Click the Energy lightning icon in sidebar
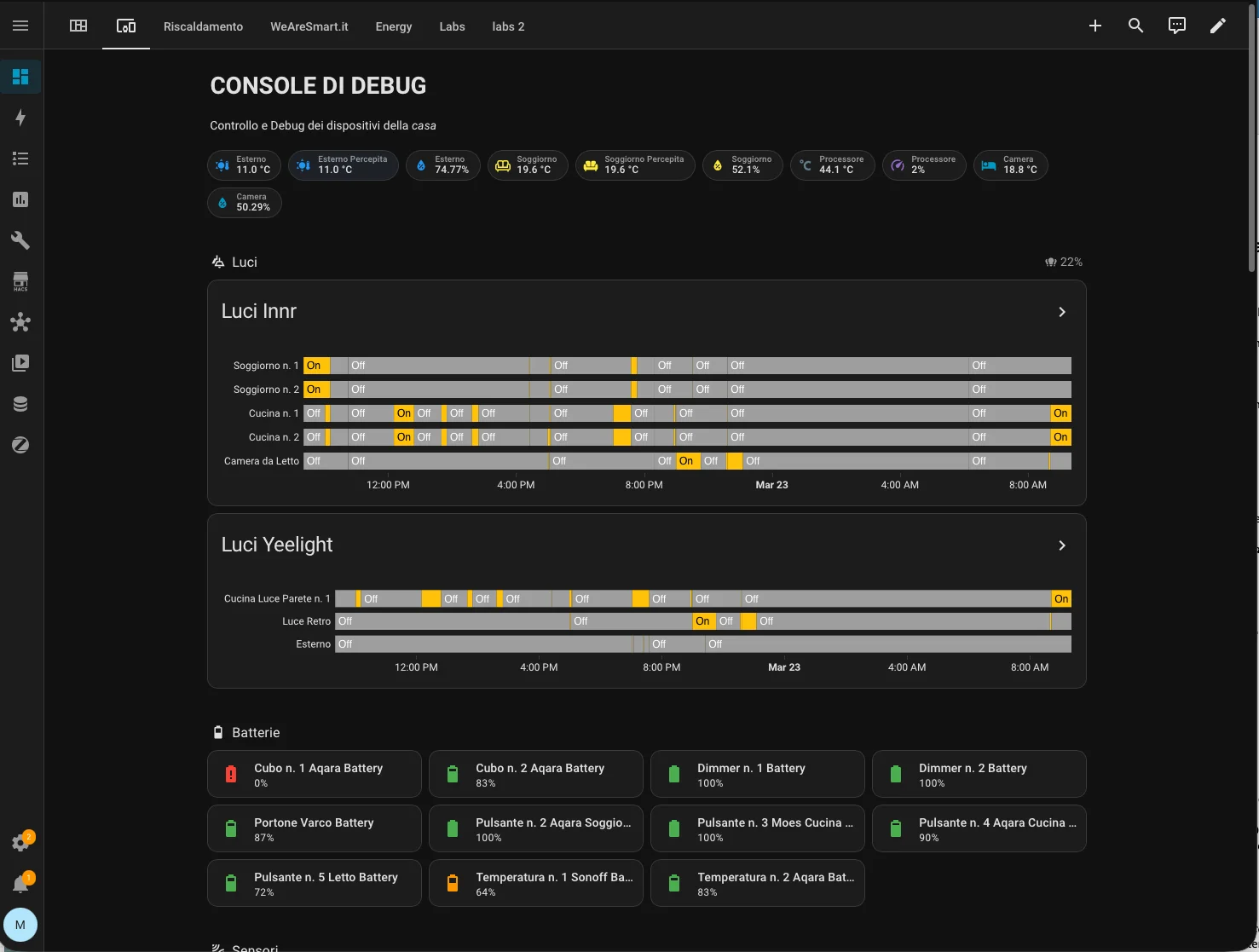This screenshot has height=952, width=1259. tap(20, 118)
